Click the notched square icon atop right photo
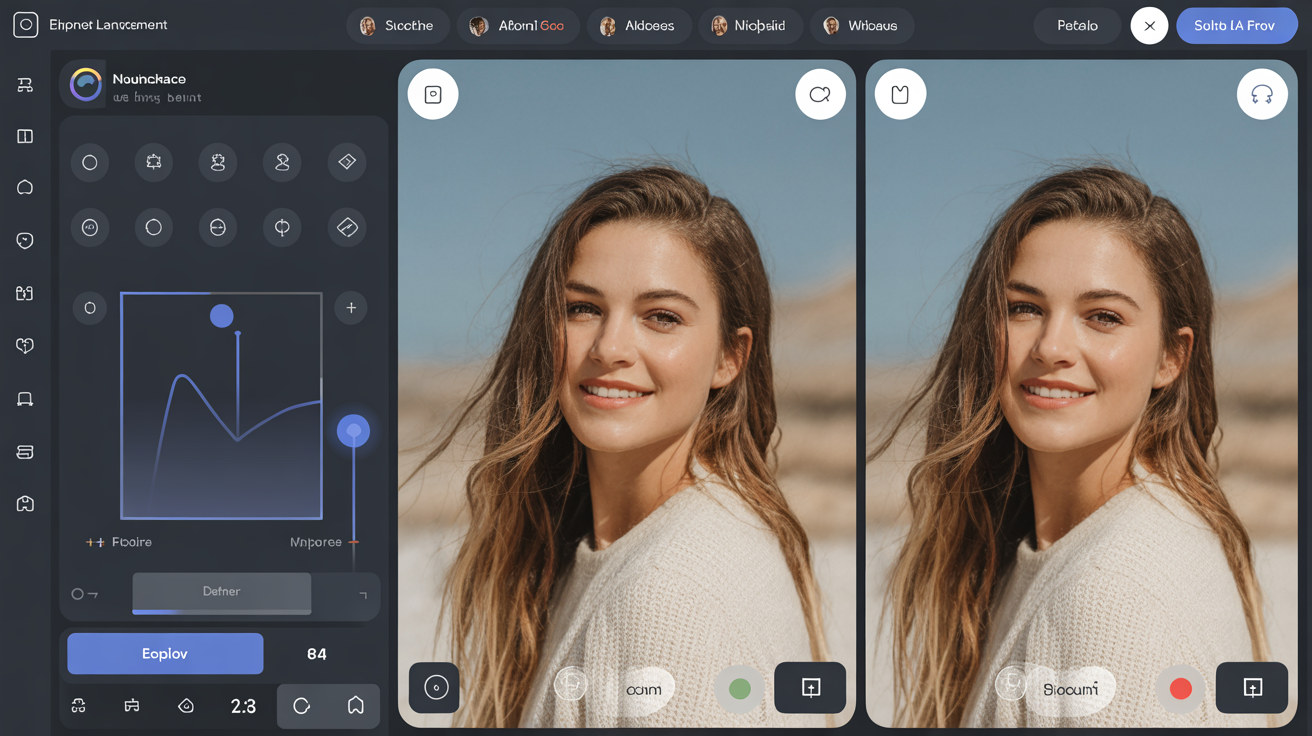Image resolution: width=1312 pixels, height=736 pixels. pyautogui.click(x=900, y=94)
